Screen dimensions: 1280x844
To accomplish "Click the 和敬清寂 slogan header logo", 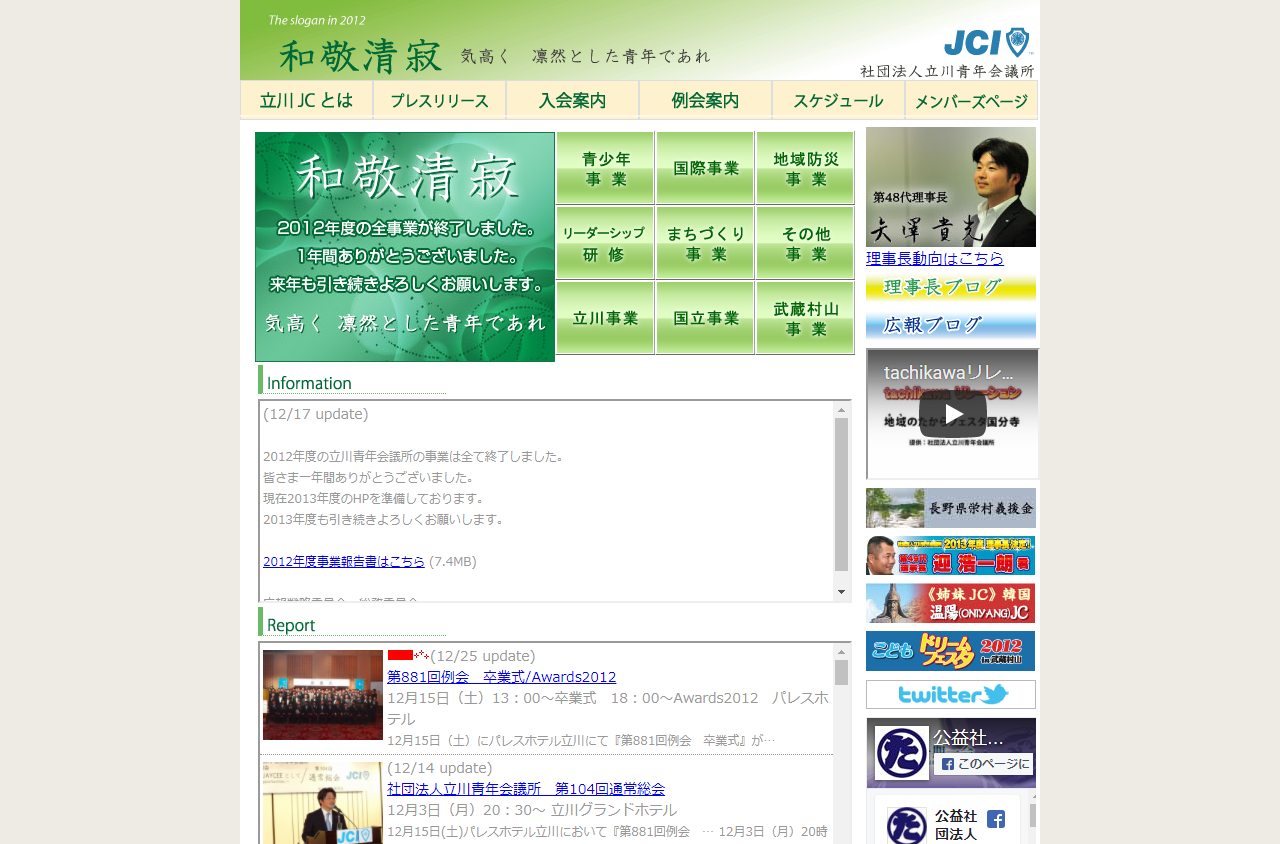I will coord(361,56).
